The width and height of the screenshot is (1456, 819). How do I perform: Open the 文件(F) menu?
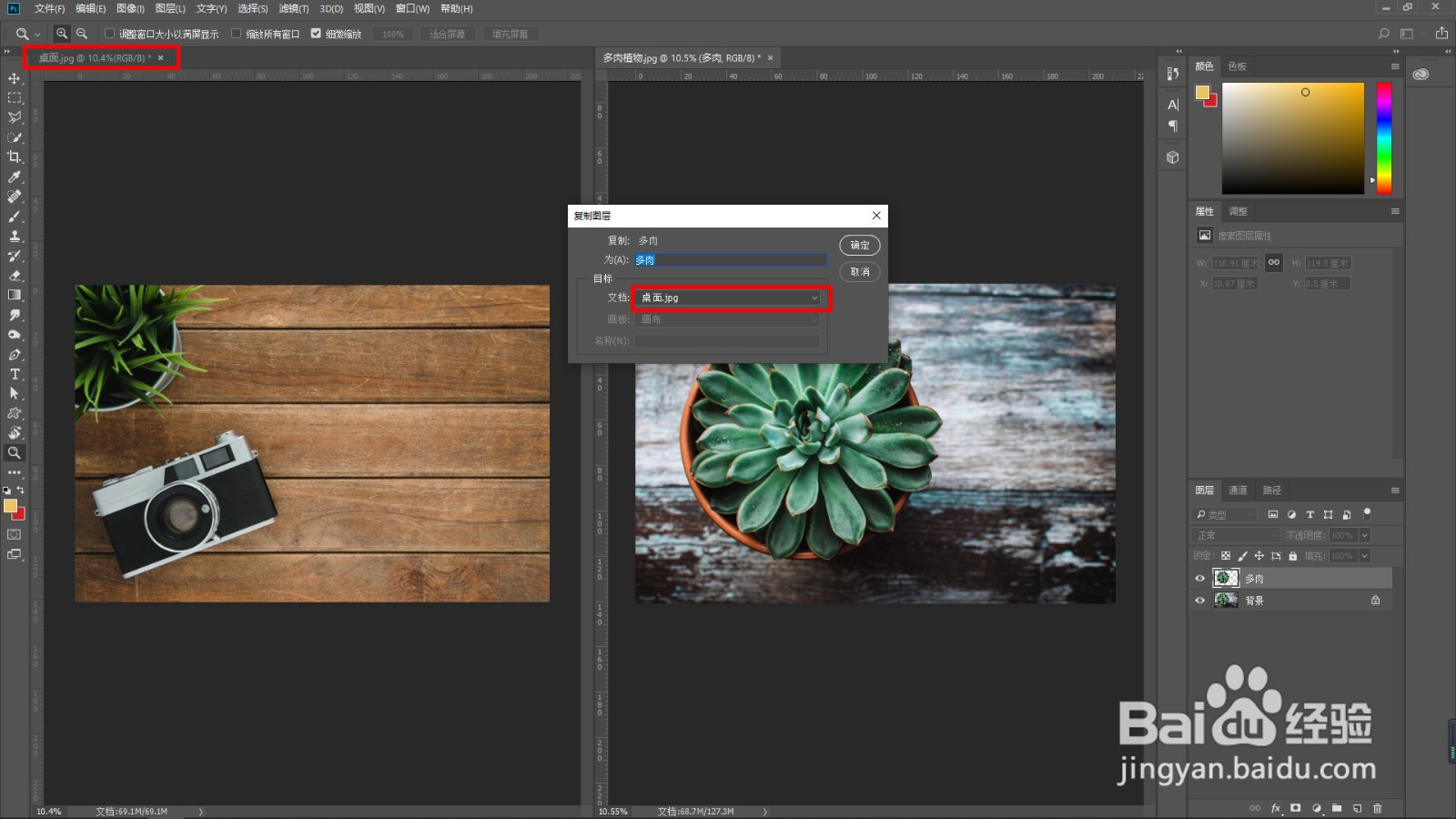pos(49,8)
